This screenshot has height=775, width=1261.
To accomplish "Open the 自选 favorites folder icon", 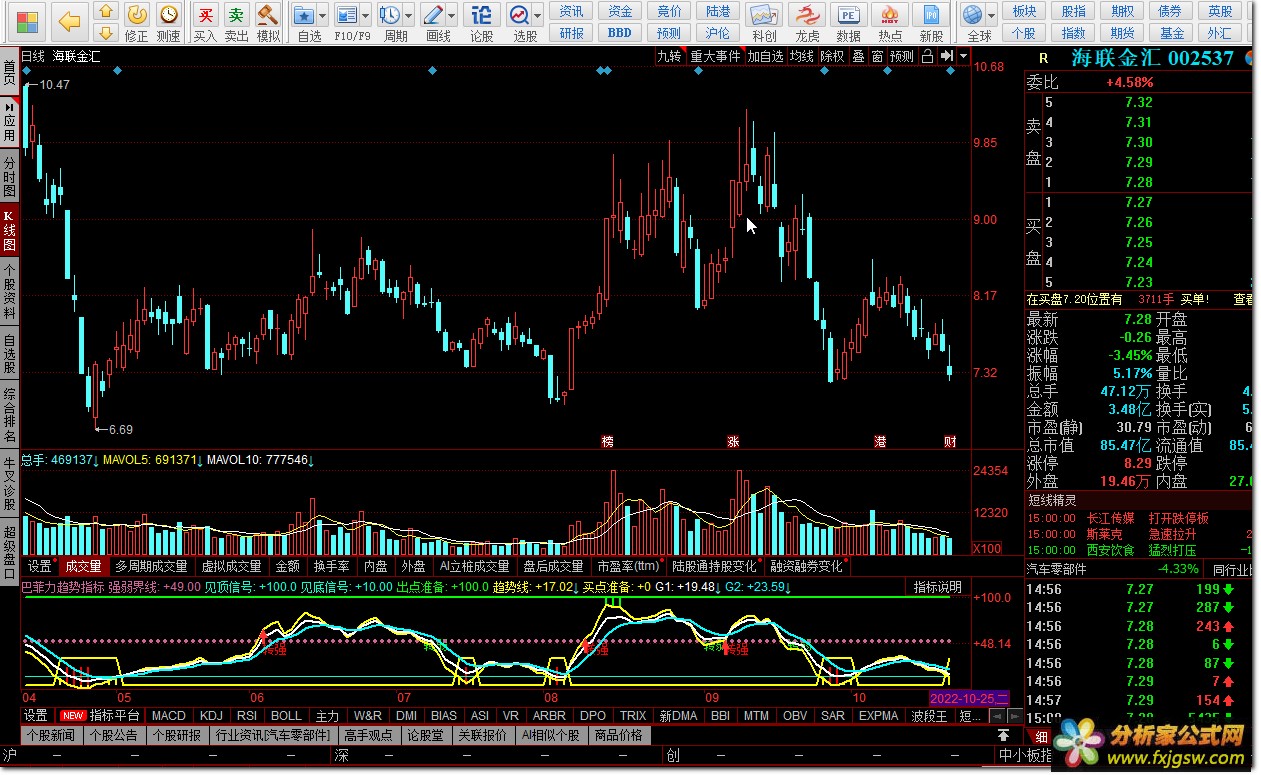I will point(304,15).
